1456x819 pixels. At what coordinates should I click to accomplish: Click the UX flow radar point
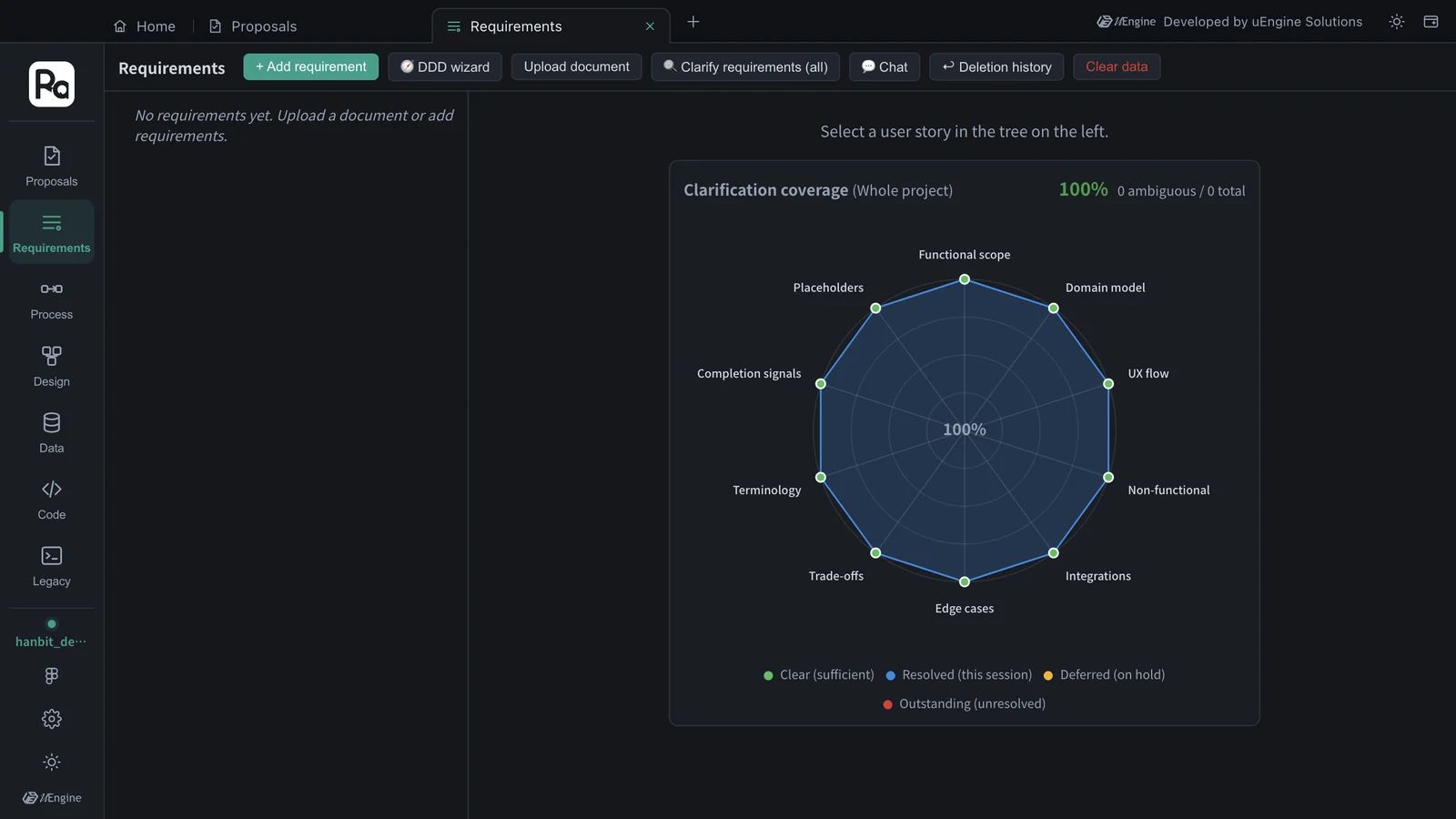pyautogui.click(x=1108, y=384)
